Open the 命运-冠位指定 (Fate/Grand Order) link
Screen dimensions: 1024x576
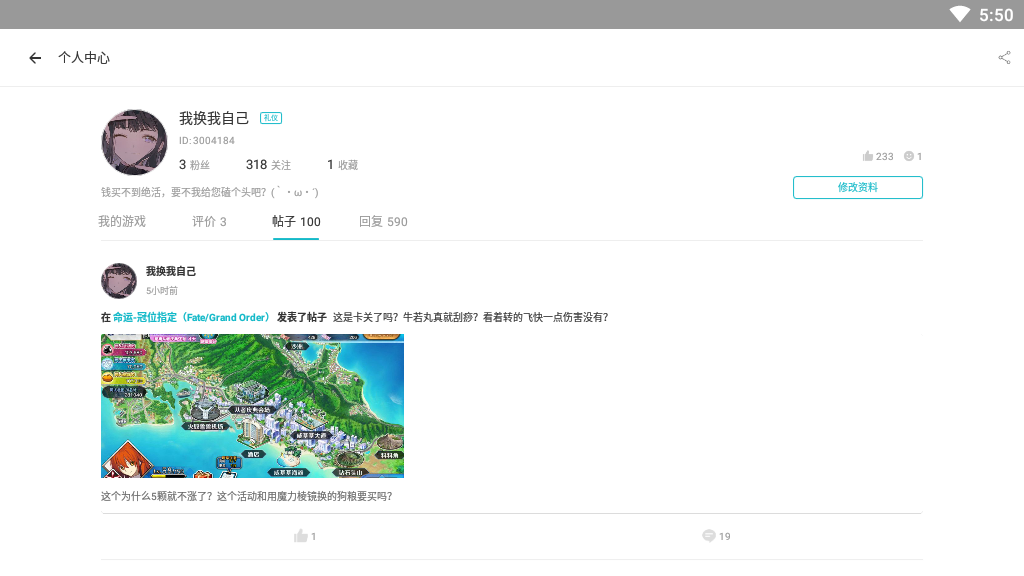tap(191, 317)
